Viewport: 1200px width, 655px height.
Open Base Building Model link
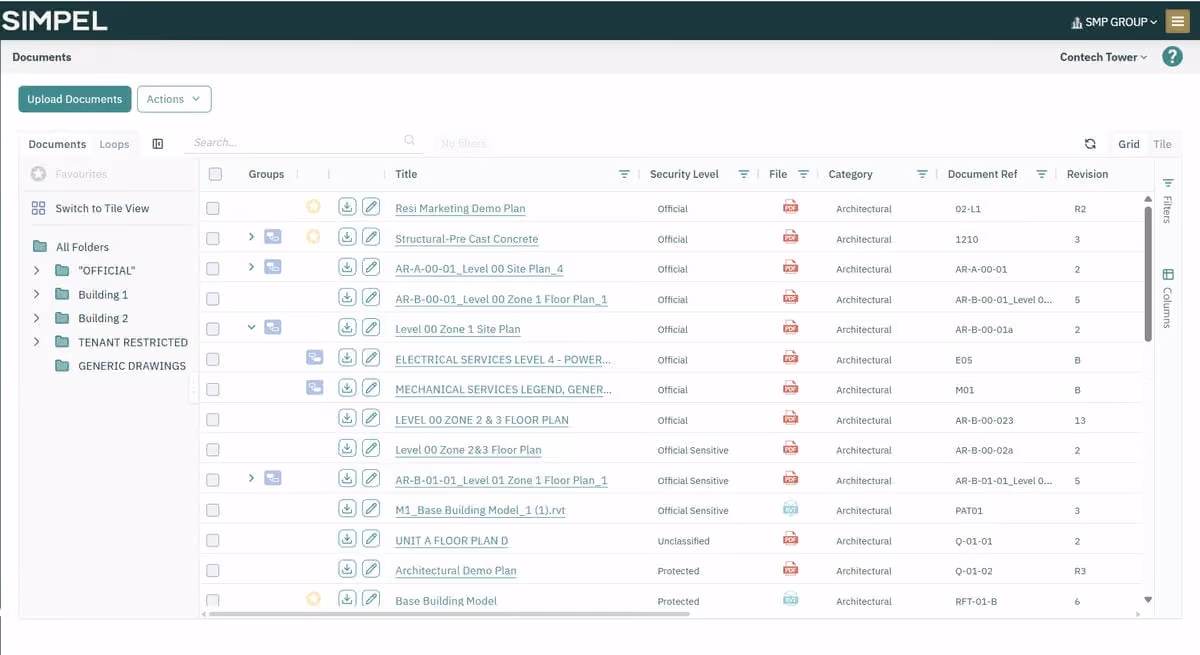[x=446, y=601]
